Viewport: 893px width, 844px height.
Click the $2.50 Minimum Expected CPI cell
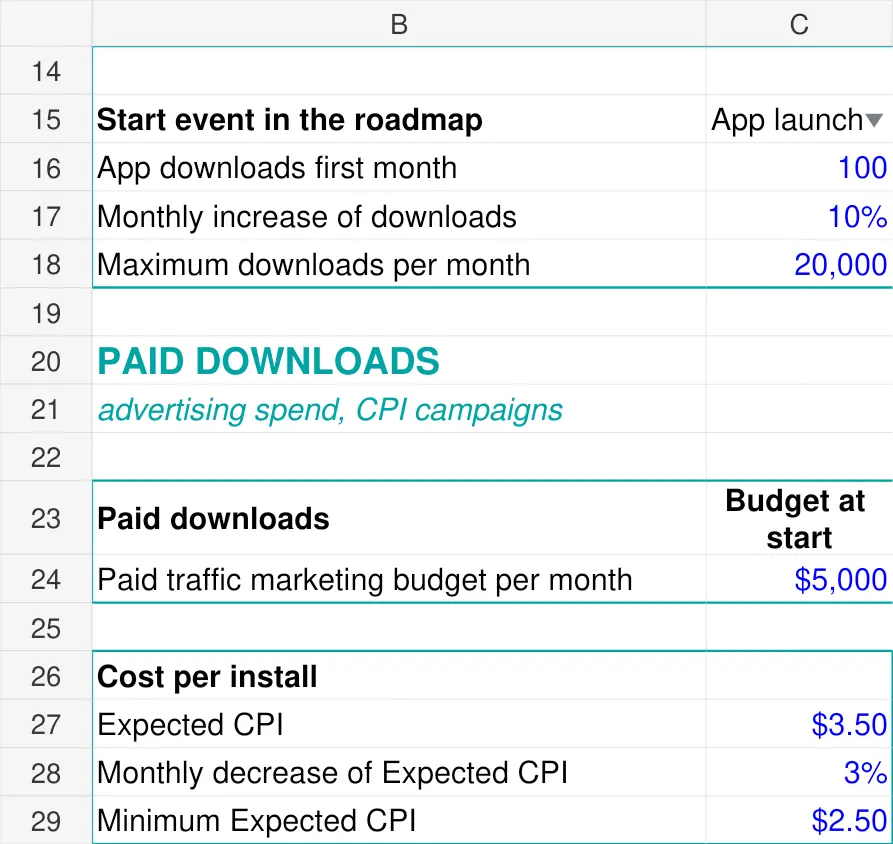pos(800,820)
